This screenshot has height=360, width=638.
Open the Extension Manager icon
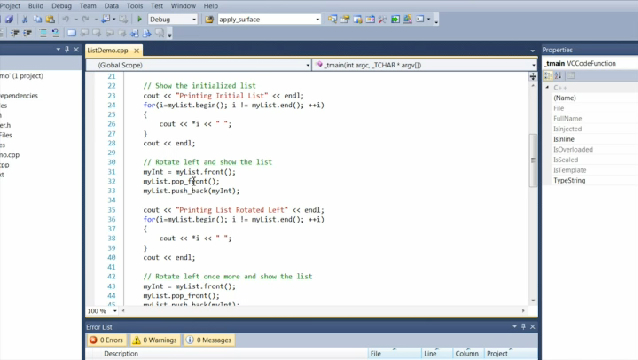click(407, 19)
